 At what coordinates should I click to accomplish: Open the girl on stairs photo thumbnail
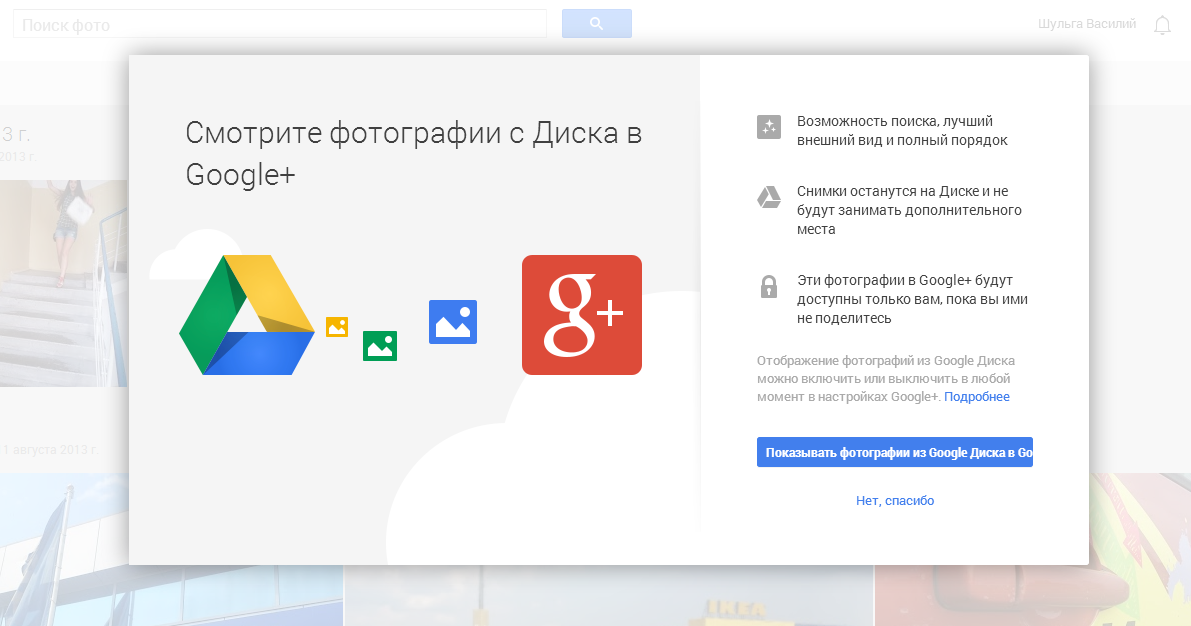[64, 283]
